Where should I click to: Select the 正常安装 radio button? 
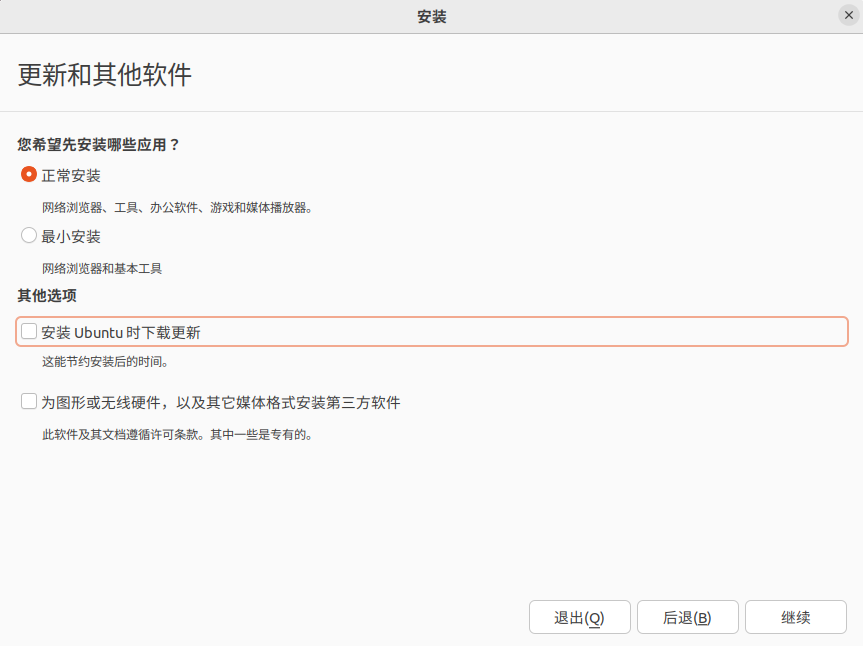[x=29, y=175]
